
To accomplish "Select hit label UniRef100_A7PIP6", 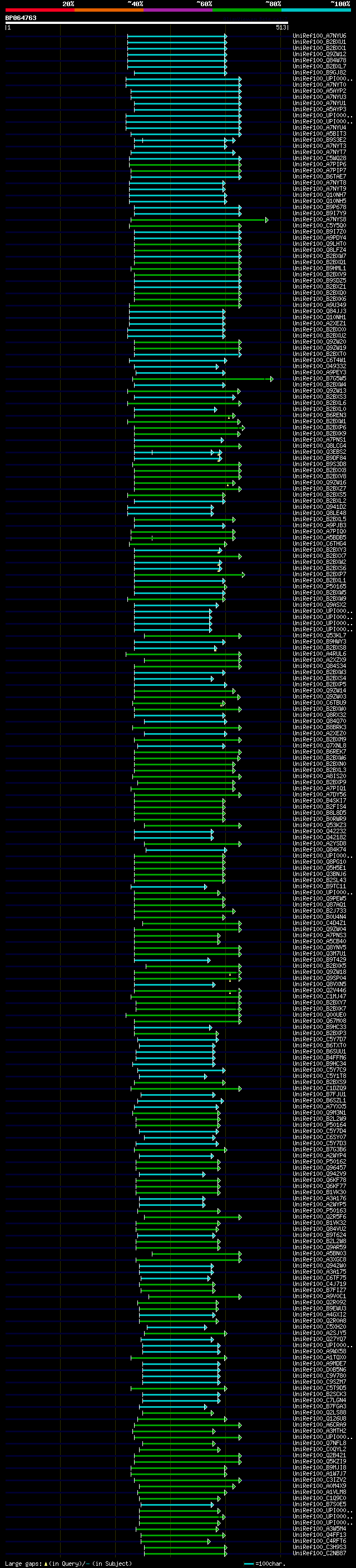I will coord(319,164).
